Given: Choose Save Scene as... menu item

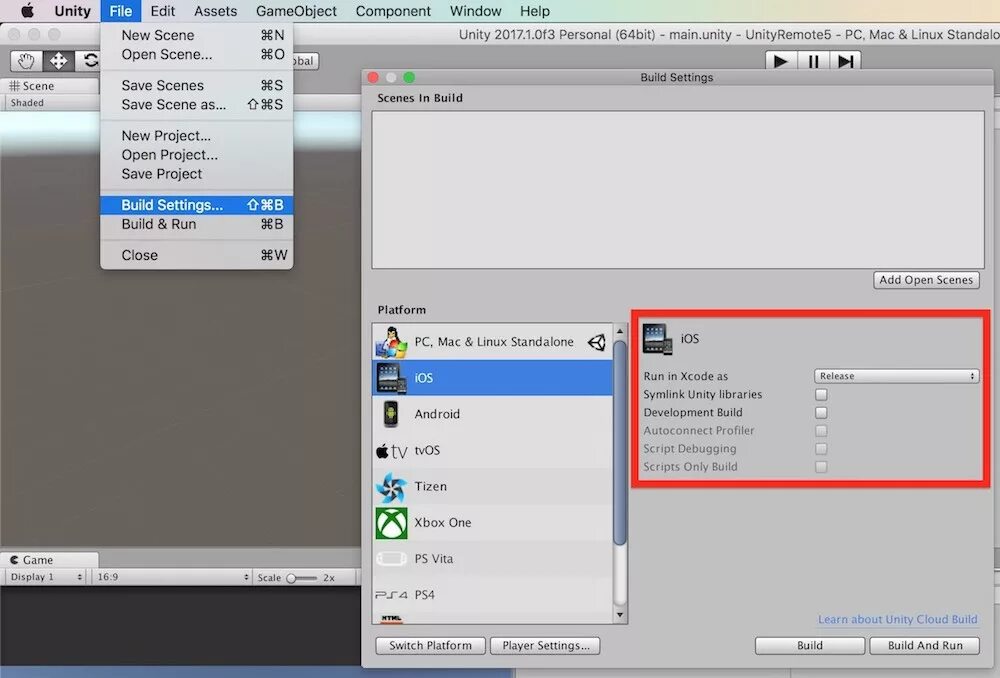Looking at the screenshot, I should click(196, 105).
